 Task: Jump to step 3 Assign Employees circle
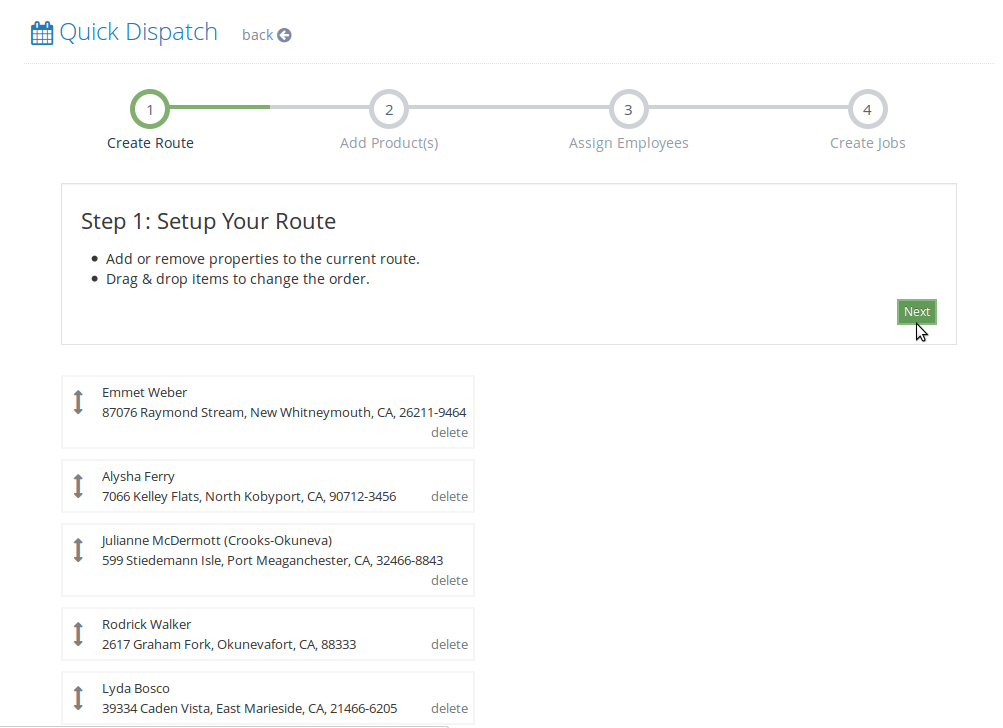click(628, 110)
